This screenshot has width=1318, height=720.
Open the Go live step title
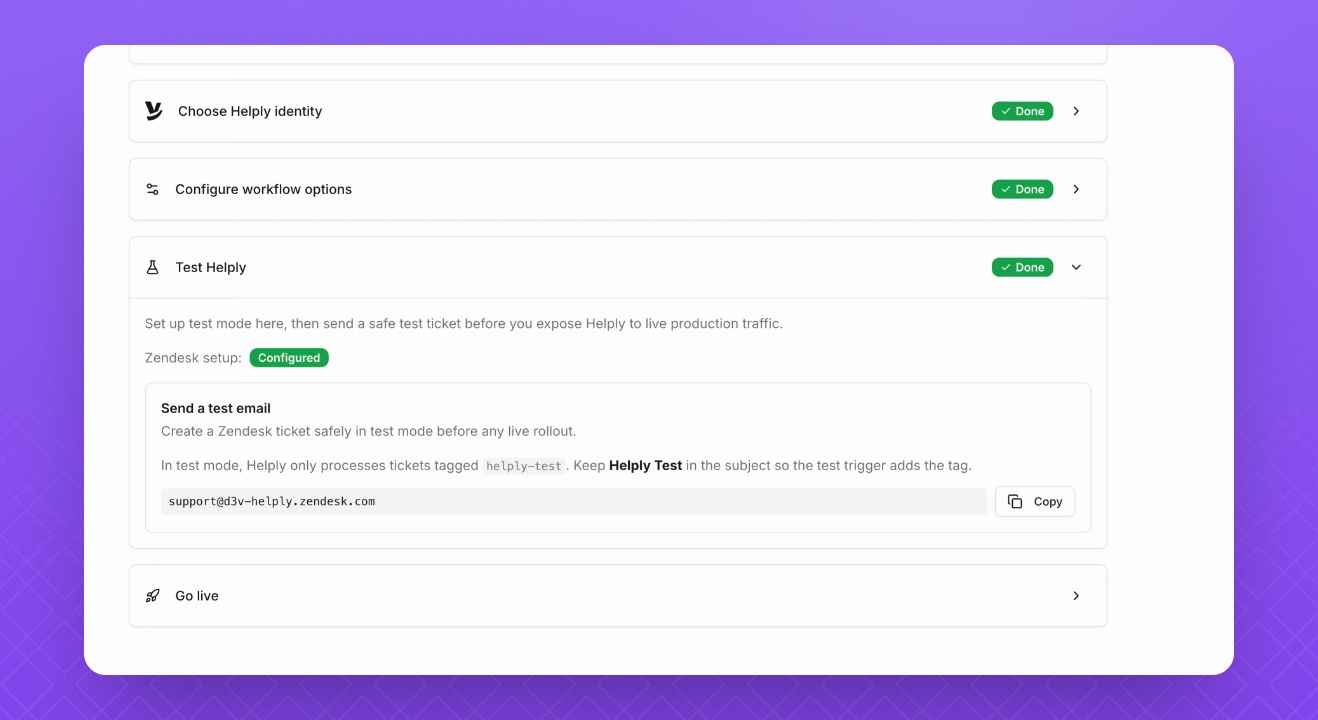pyautogui.click(x=197, y=596)
